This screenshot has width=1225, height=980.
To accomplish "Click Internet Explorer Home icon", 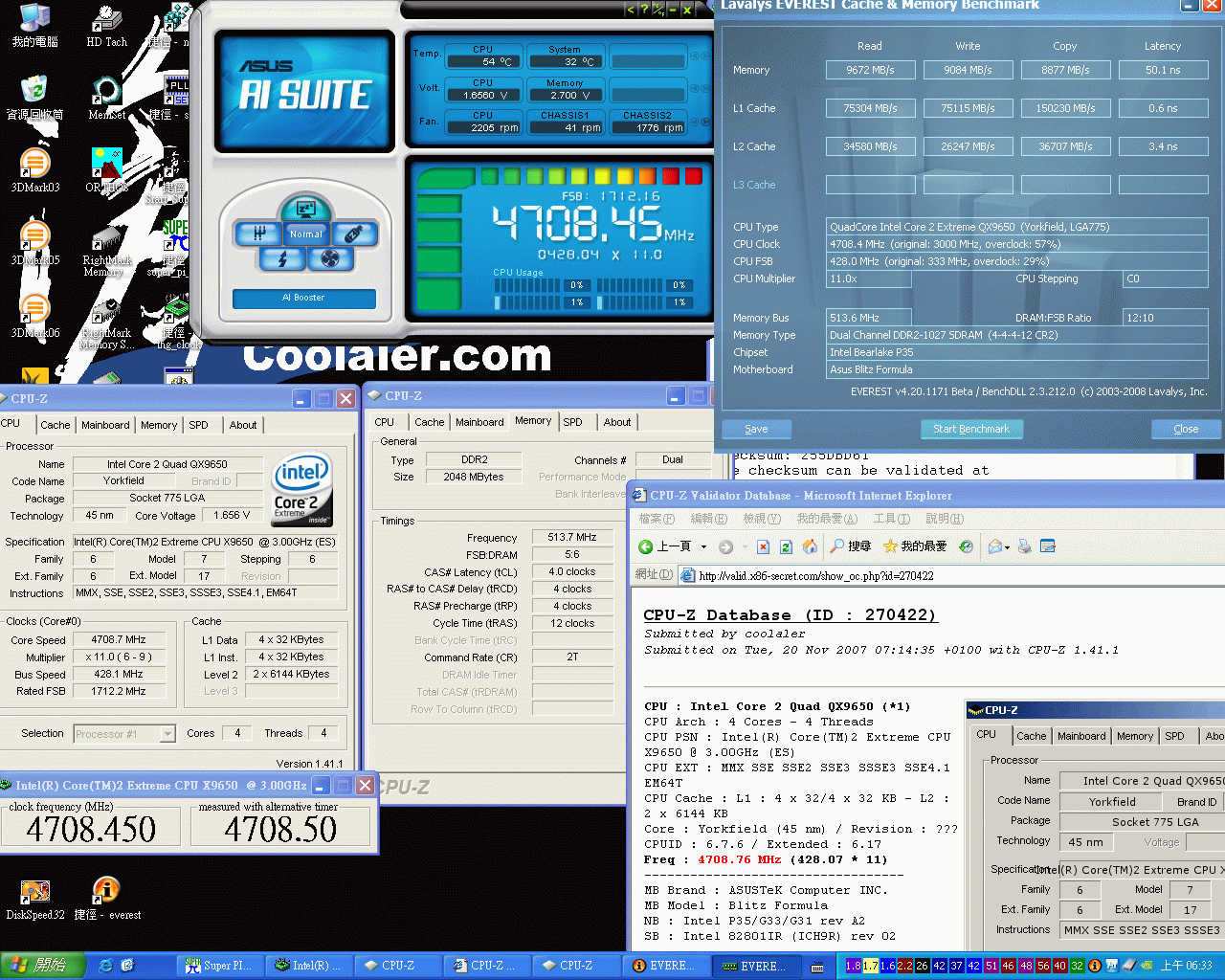I will point(810,546).
